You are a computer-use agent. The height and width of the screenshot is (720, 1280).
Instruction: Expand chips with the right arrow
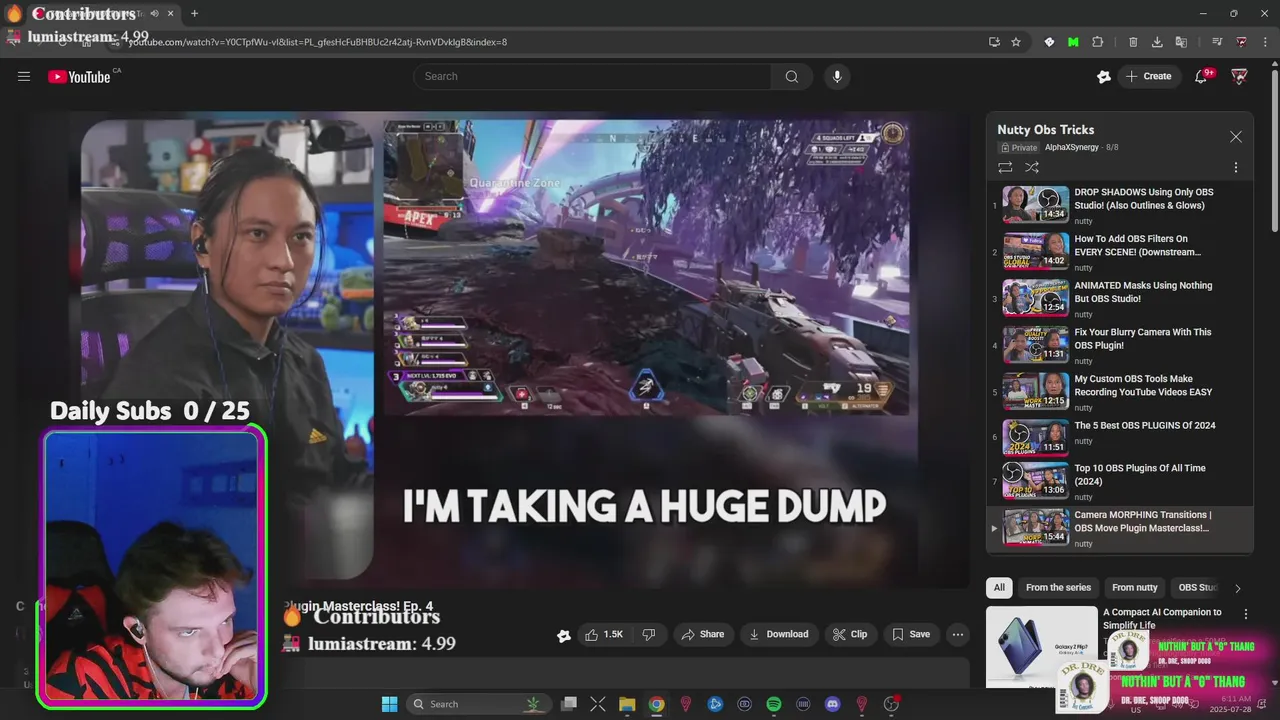click(x=1237, y=588)
